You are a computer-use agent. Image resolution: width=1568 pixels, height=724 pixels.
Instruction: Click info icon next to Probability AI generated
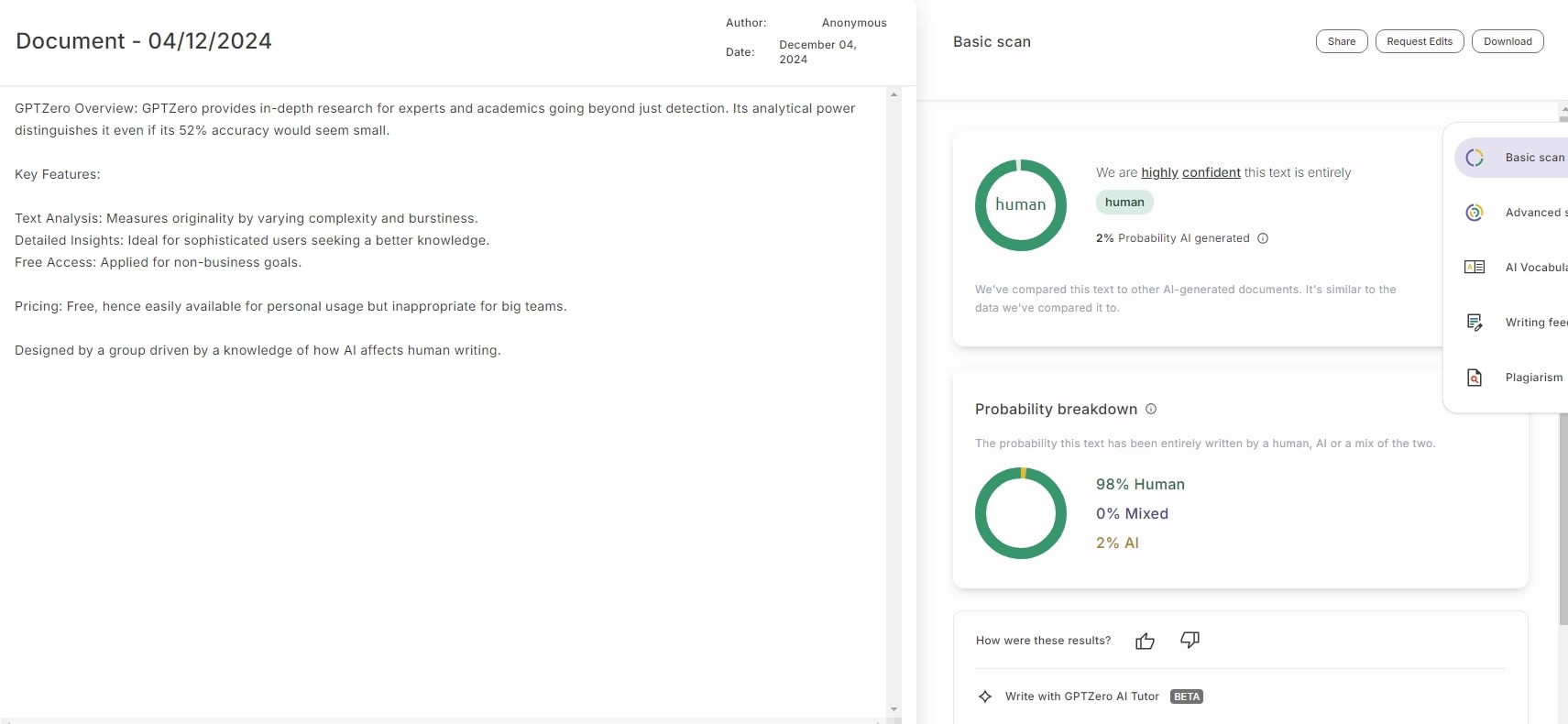tap(1263, 238)
